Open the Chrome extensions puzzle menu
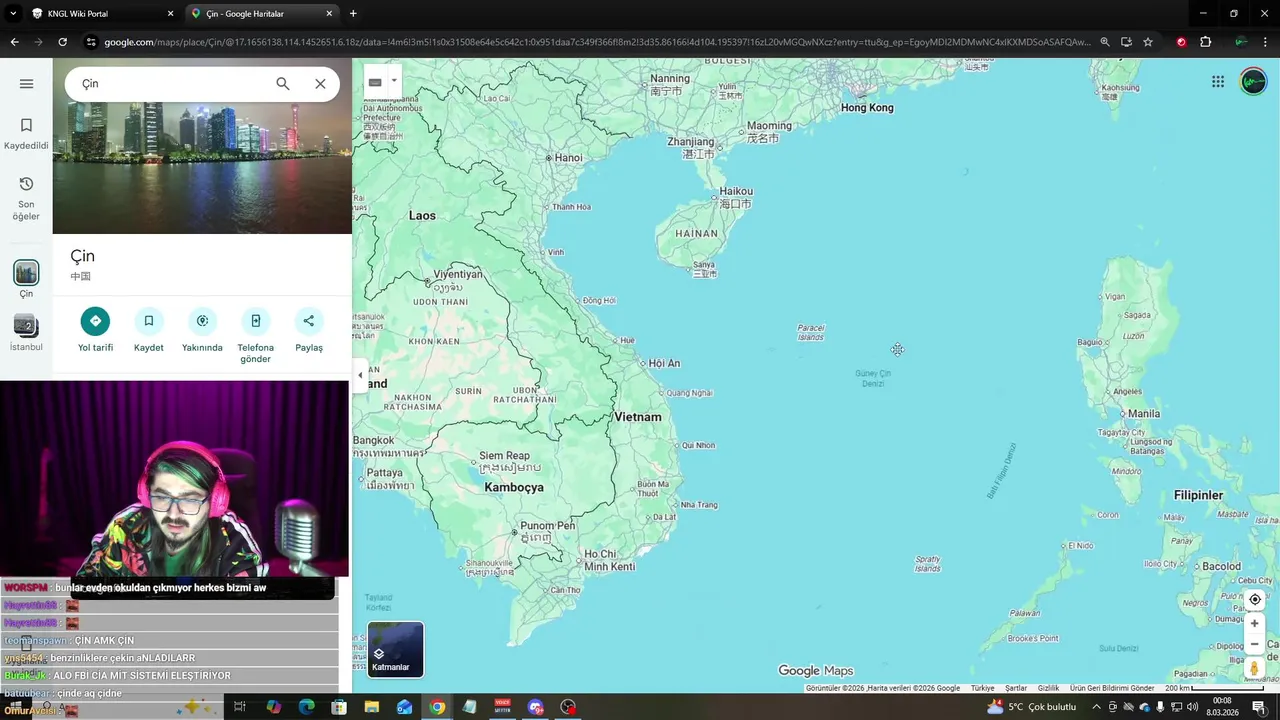The height and width of the screenshot is (720, 1280). [x=1205, y=42]
